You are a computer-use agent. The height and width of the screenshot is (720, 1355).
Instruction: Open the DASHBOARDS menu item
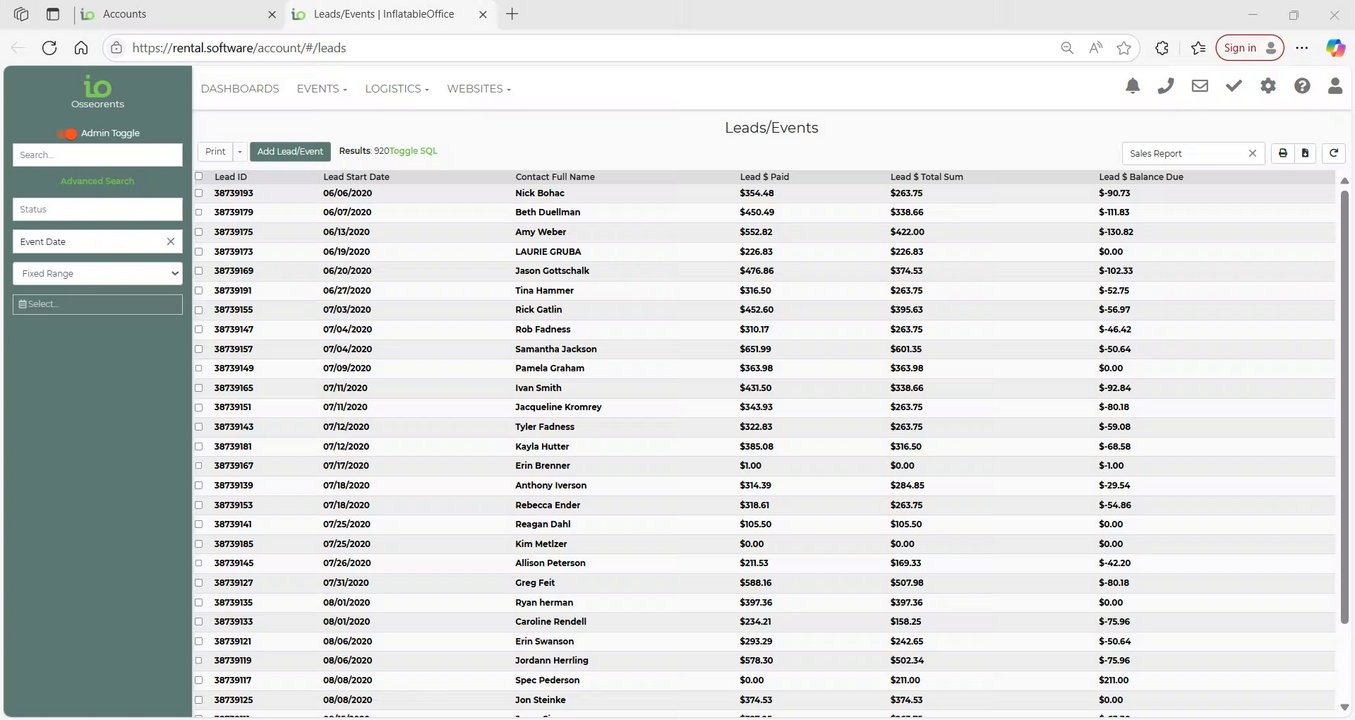point(240,89)
